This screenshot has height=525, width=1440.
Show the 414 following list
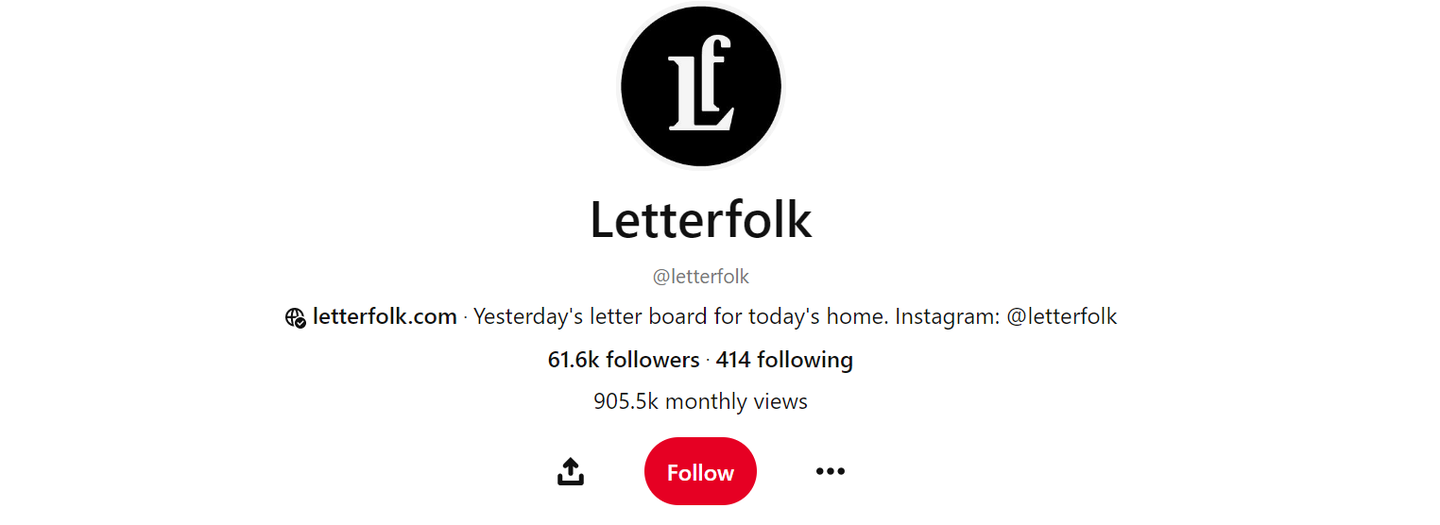(785, 360)
